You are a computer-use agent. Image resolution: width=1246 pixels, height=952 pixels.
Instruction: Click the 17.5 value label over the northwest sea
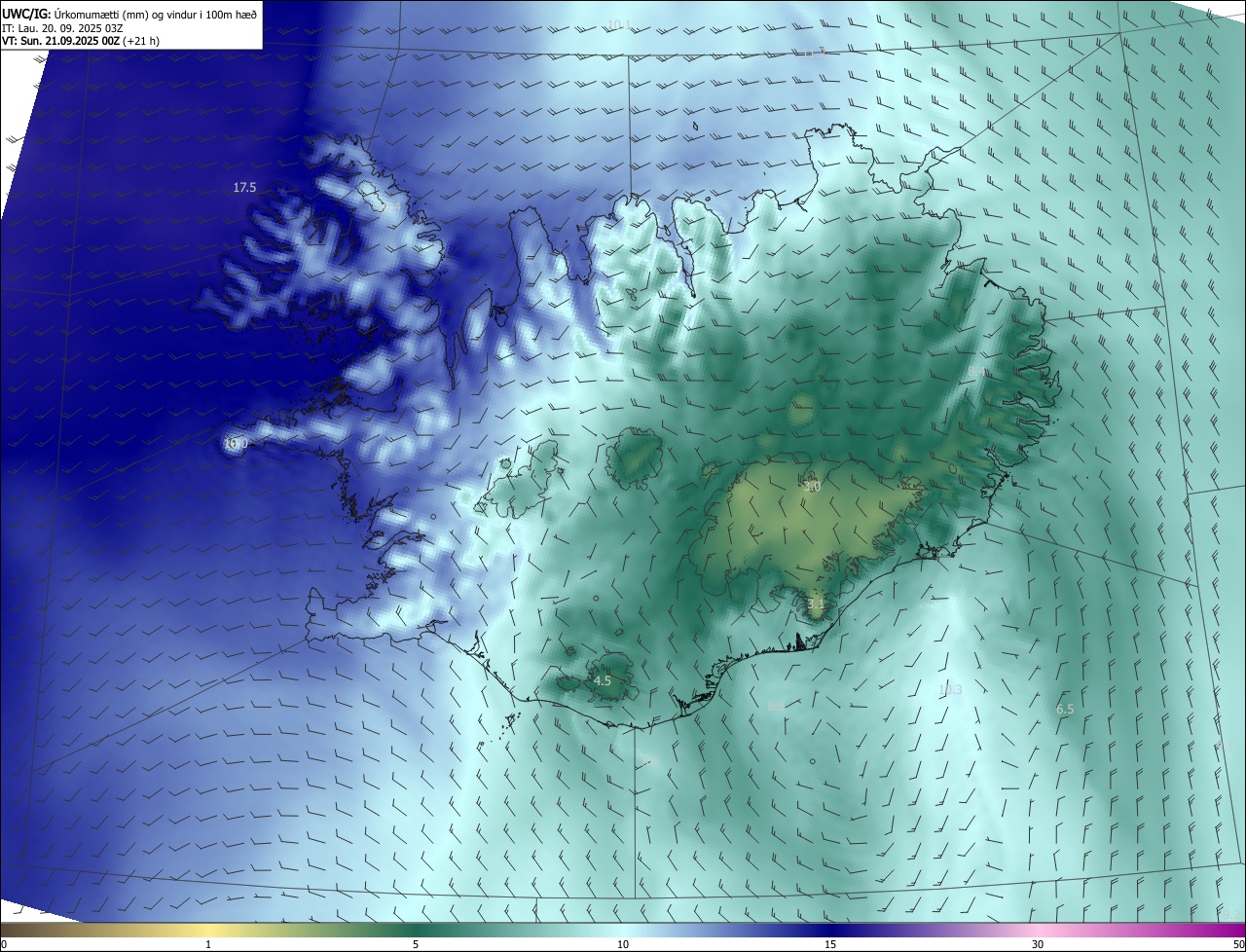click(244, 187)
